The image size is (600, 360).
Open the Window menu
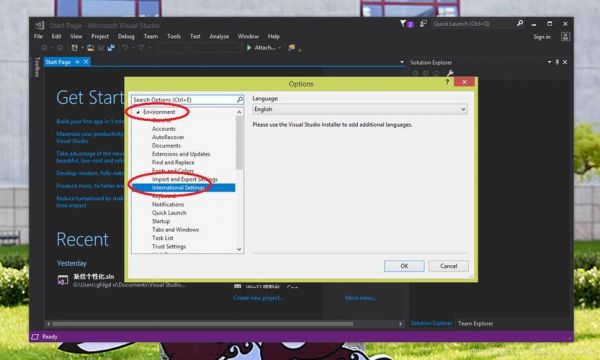point(248,36)
